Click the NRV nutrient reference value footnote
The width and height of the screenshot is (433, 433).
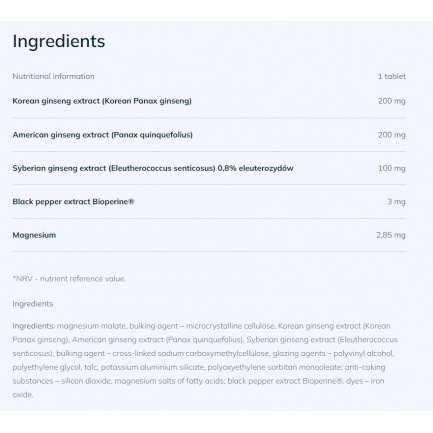point(69,279)
